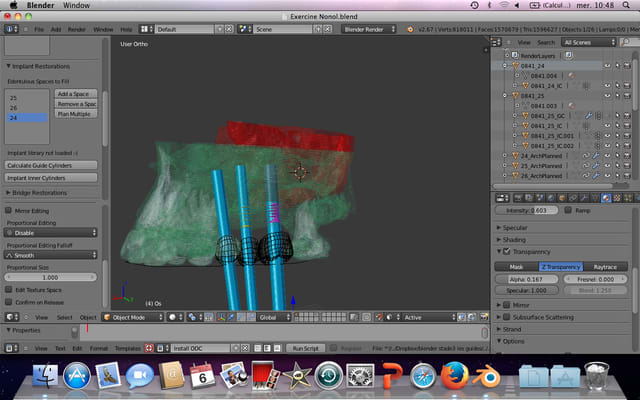Image resolution: width=640 pixels, height=400 pixels.
Task: Open the Render menu in the header
Action: (x=77, y=29)
